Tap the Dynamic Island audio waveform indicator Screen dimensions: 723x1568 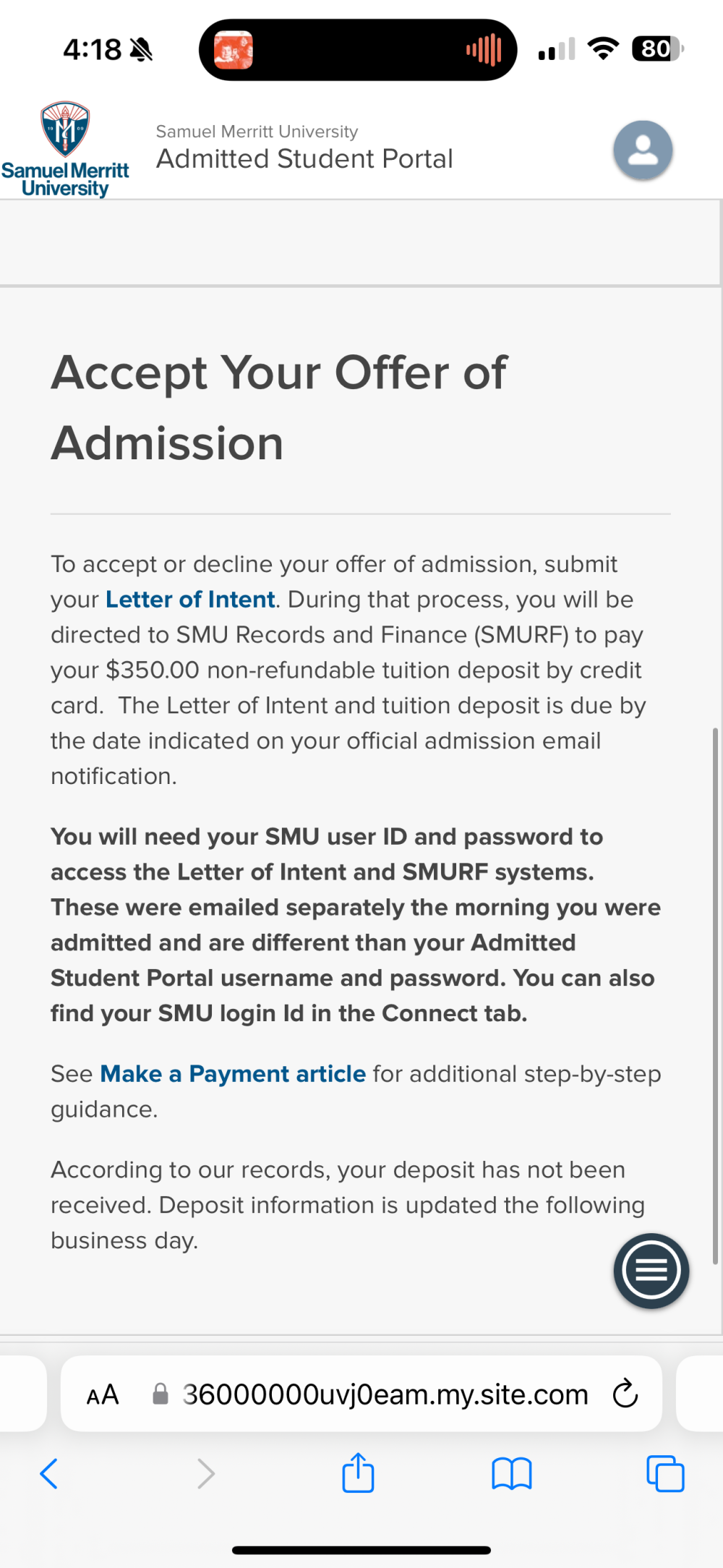pos(484,50)
